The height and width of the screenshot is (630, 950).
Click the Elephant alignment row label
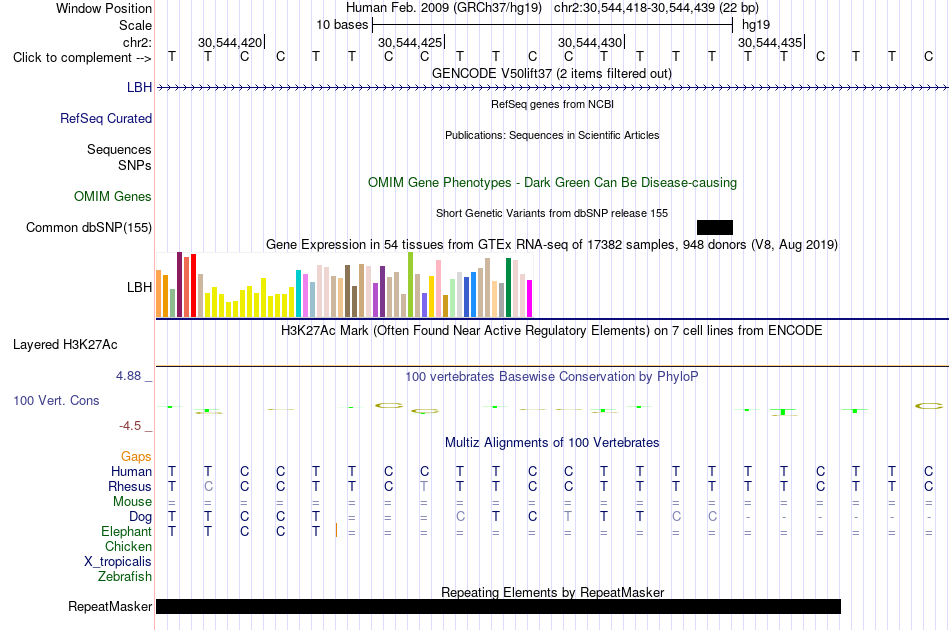[126, 531]
